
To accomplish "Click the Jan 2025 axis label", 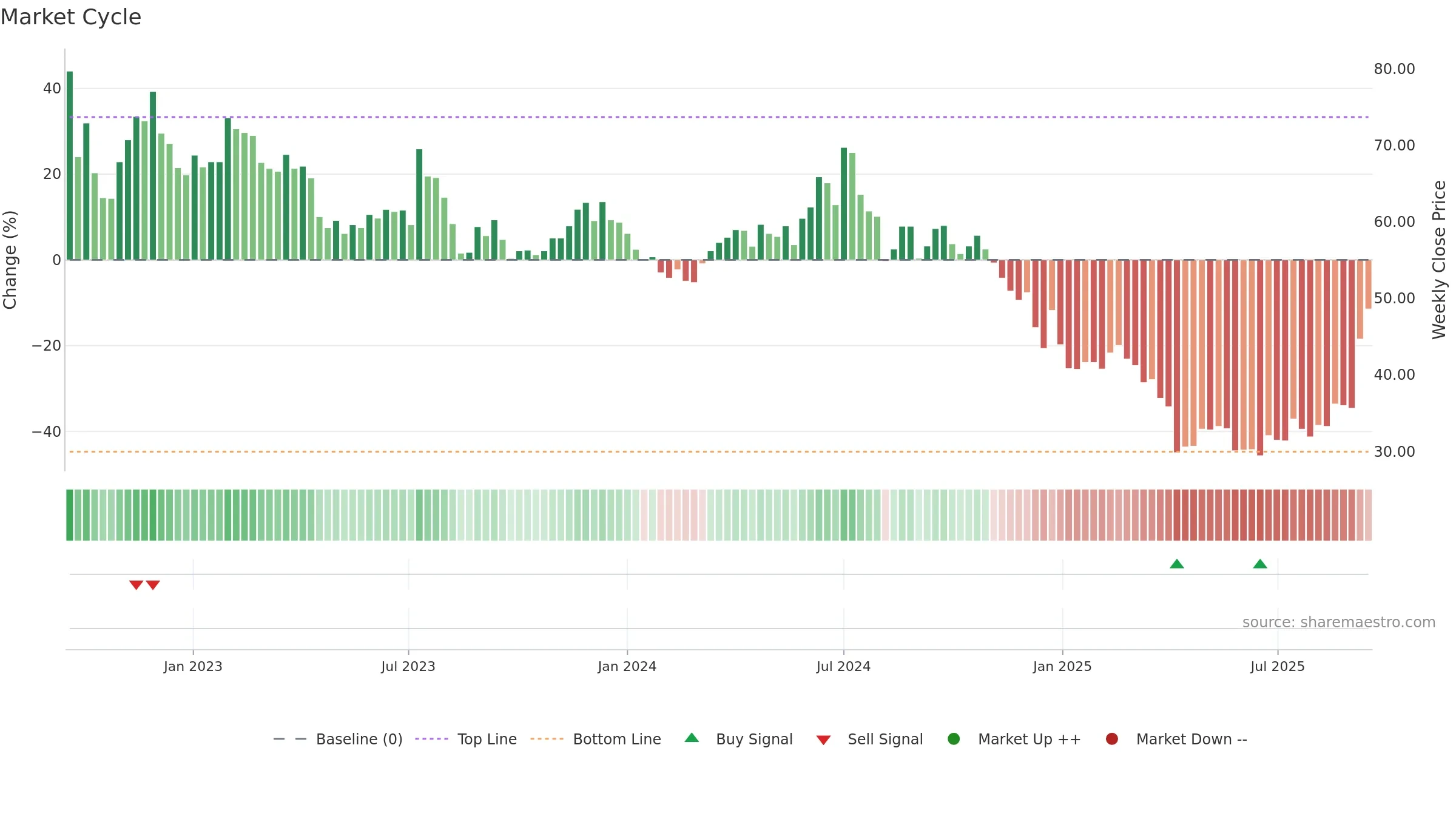I will (1062, 666).
